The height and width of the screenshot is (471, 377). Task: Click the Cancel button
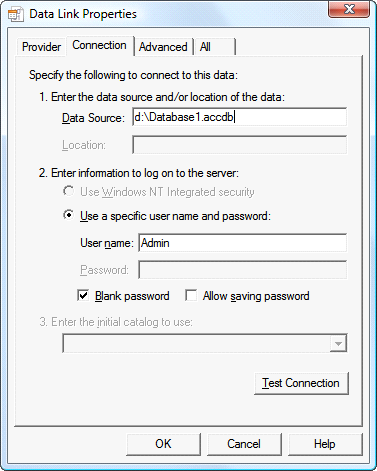coord(244,444)
